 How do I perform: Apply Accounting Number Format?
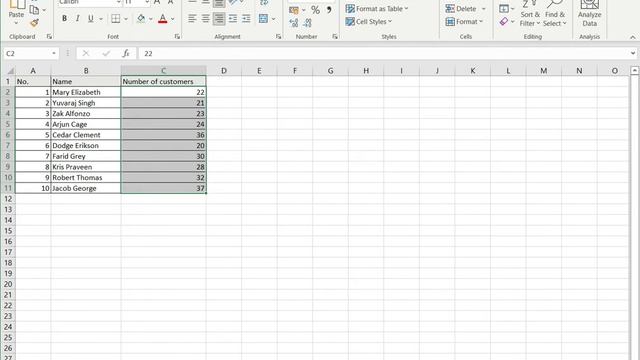pyautogui.click(x=294, y=10)
